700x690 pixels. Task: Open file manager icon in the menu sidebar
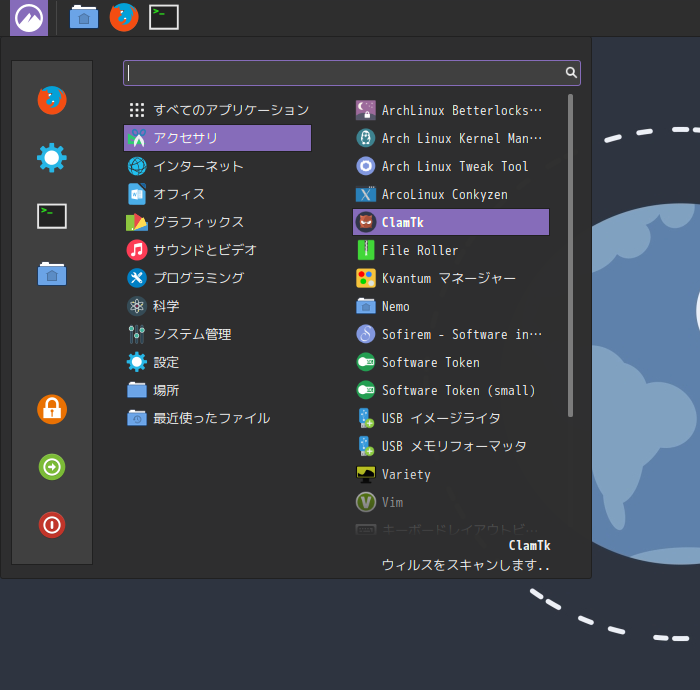(x=52, y=274)
